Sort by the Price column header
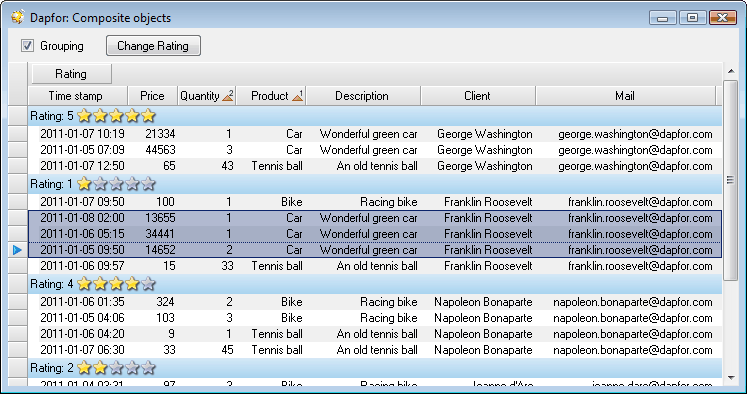748x395 pixels. (x=152, y=96)
